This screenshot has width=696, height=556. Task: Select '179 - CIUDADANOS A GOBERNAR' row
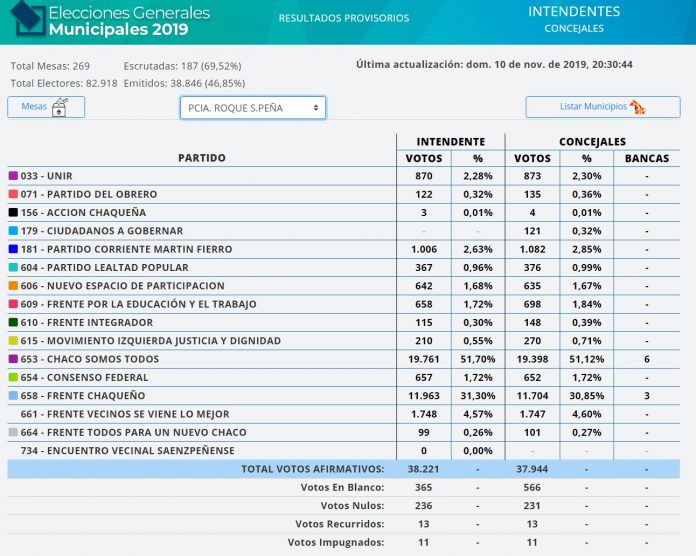pos(344,231)
